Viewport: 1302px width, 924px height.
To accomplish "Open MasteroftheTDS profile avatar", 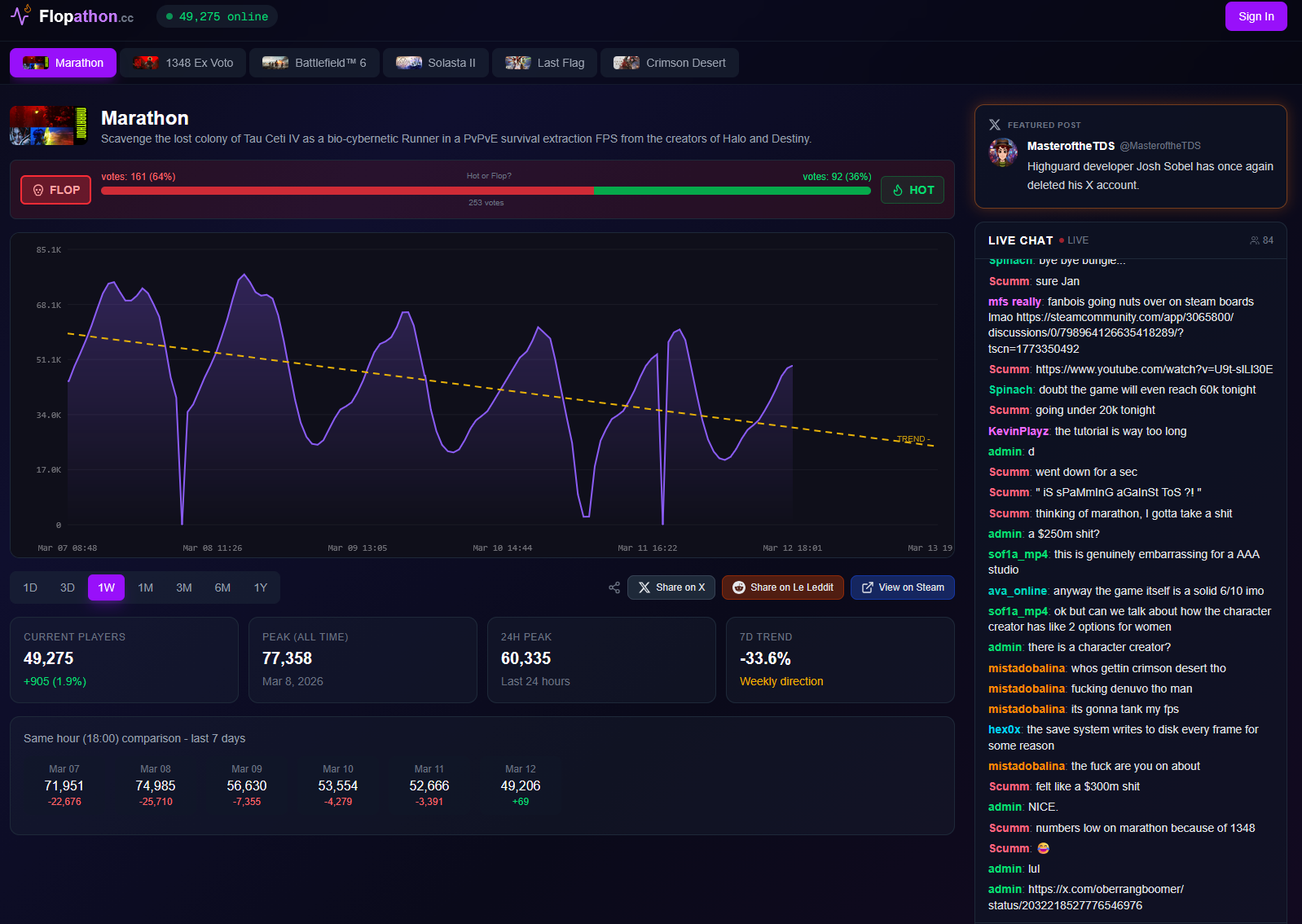I will (1003, 152).
